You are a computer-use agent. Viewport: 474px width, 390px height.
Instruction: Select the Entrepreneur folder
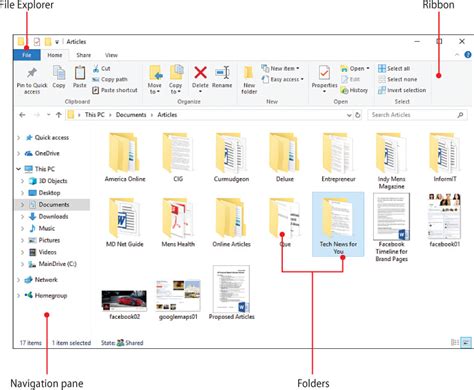pos(338,157)
